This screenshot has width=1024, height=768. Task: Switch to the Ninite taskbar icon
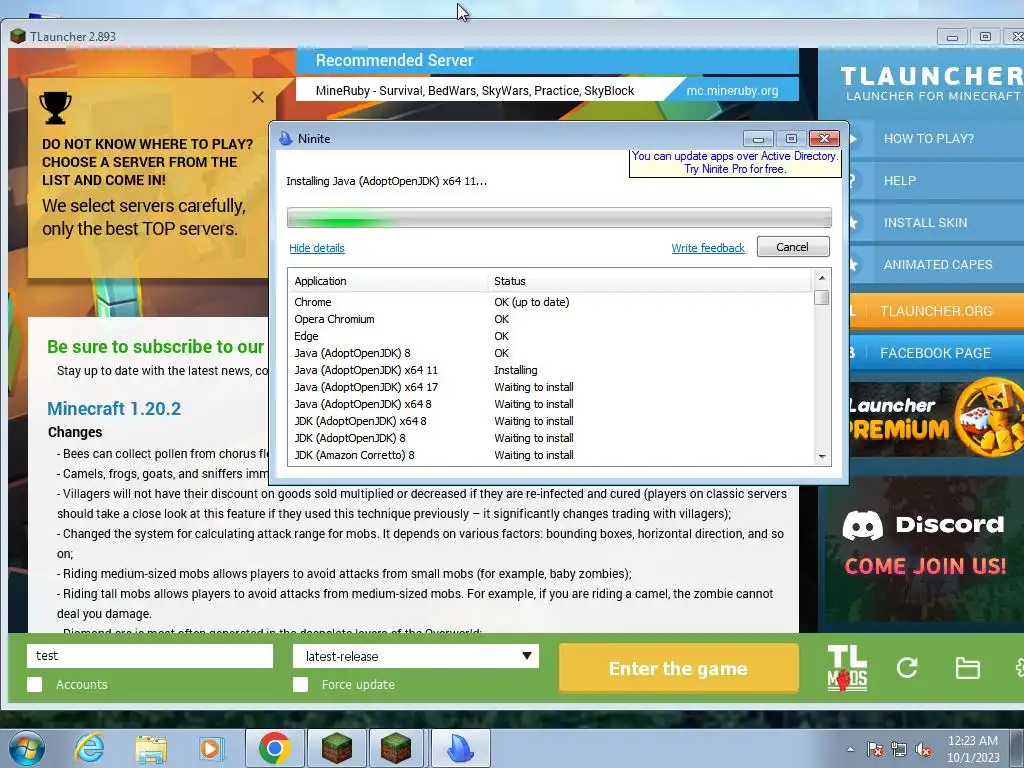click(460, 748)
